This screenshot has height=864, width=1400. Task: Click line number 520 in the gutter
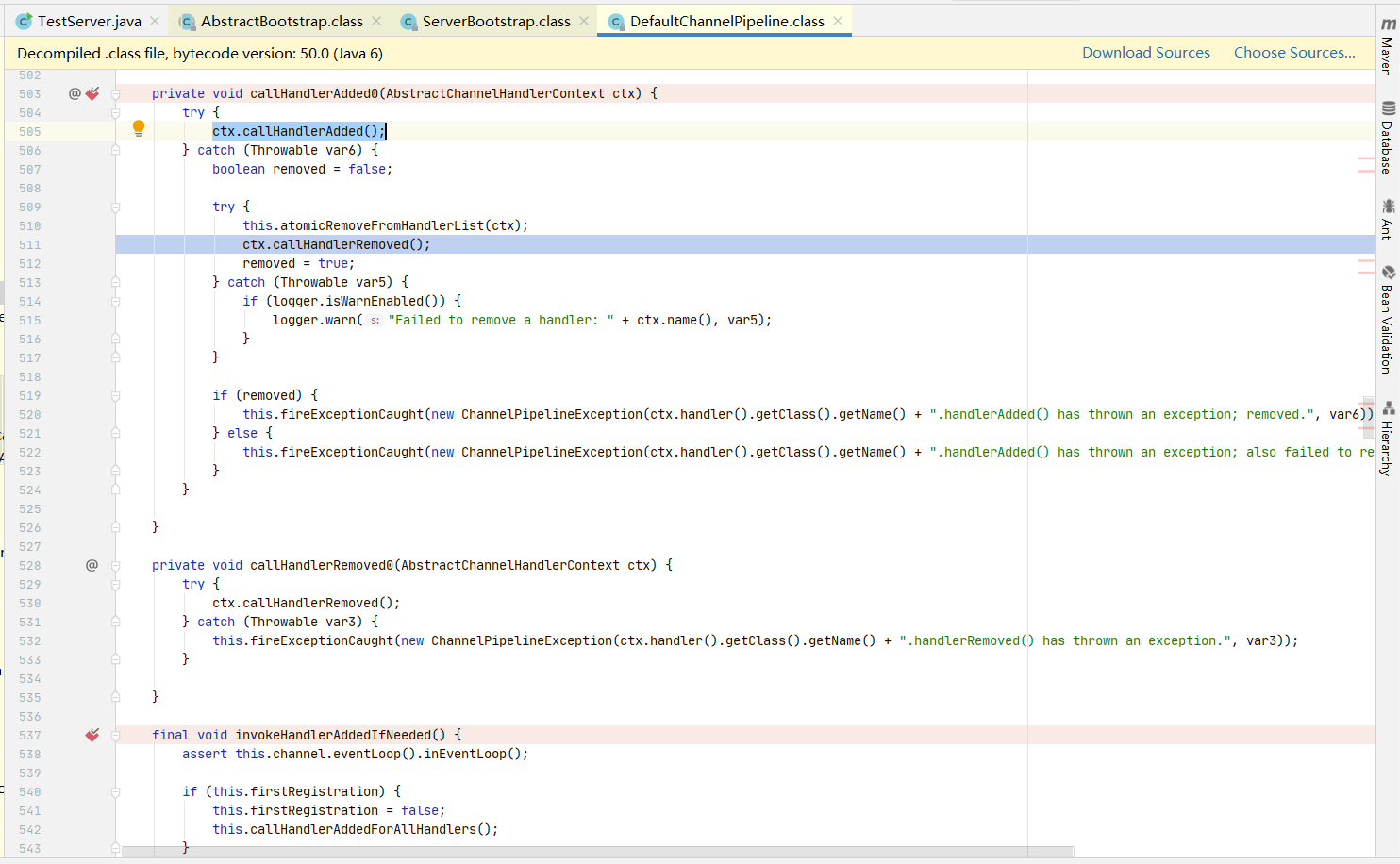29,414
